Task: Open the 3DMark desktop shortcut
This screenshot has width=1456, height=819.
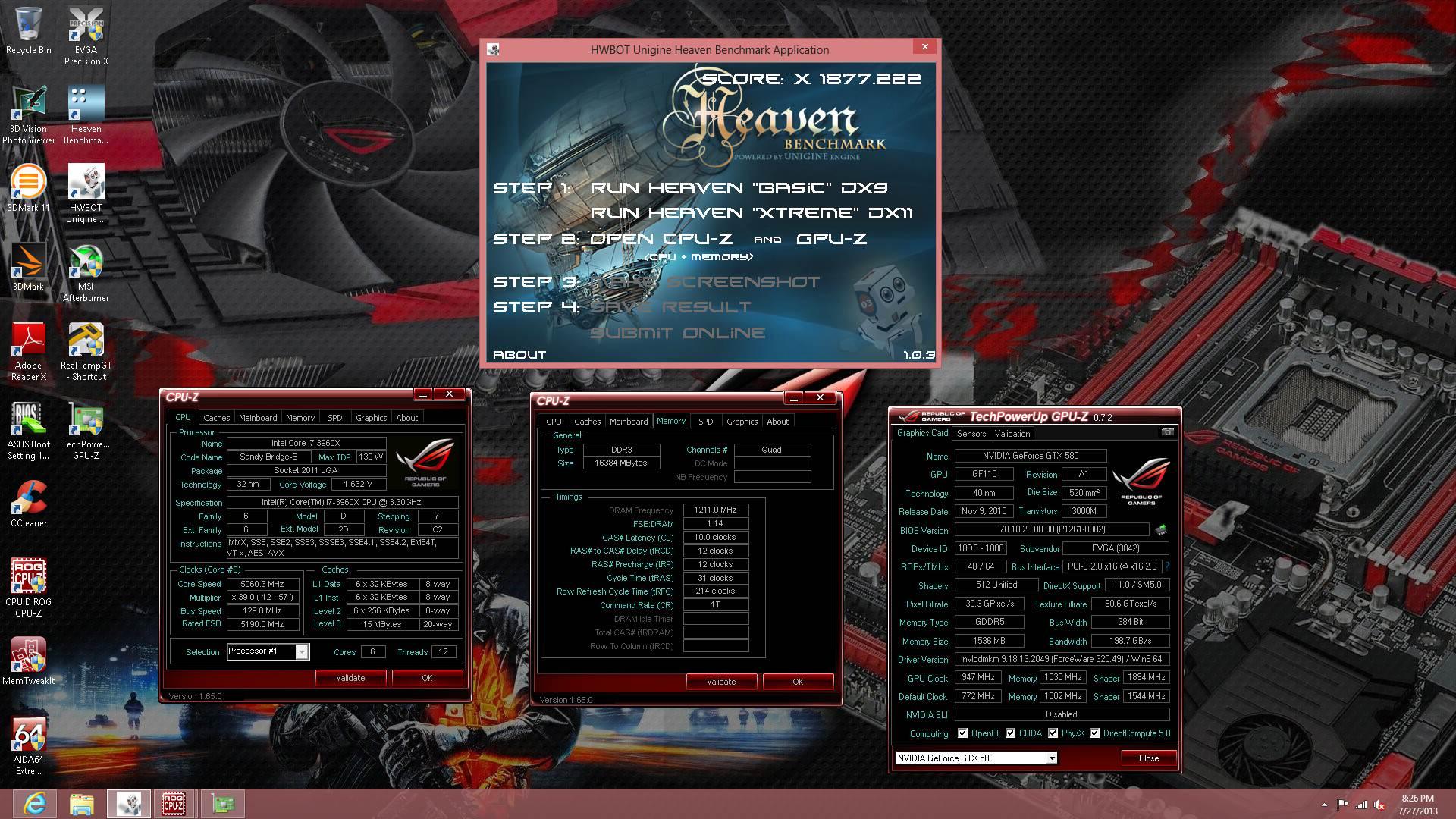Action: click(x=28, y=267)
